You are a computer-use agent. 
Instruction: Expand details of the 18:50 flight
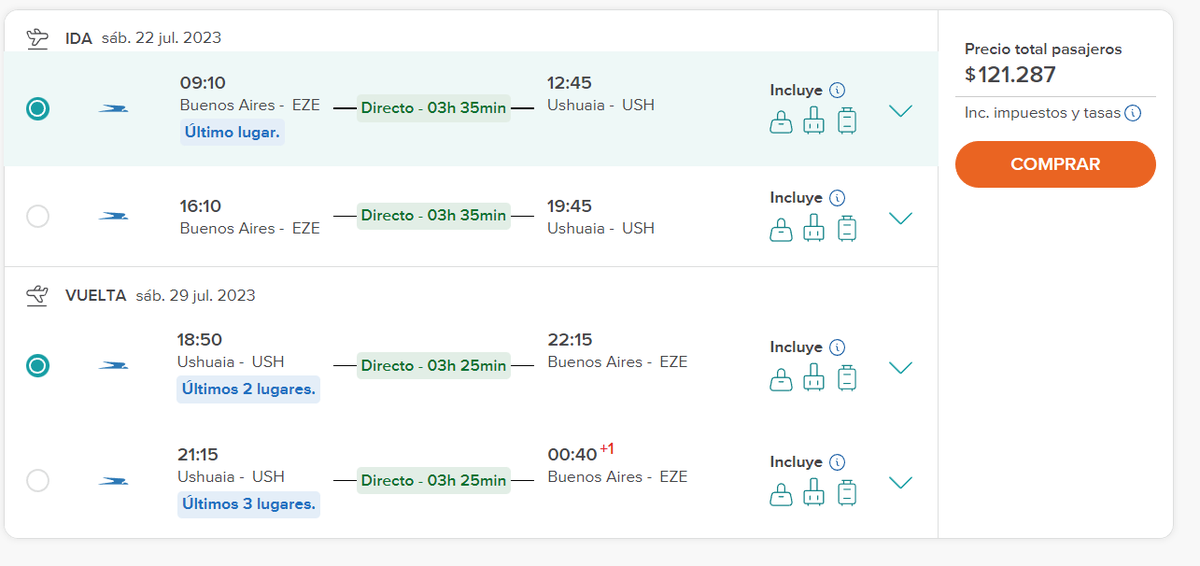901,367
